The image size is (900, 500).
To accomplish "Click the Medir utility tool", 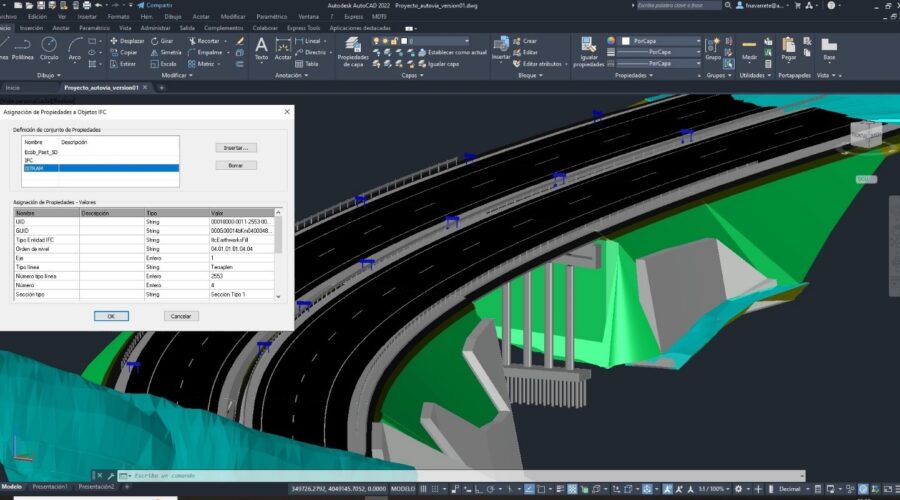I will (x=749, y=49).
